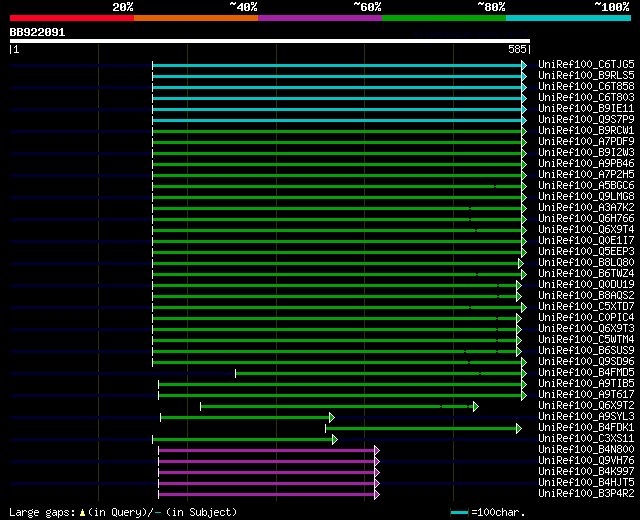Select the UniRef100_B8LQ80 label
640x520 pixels.
(x=586, y=263)
